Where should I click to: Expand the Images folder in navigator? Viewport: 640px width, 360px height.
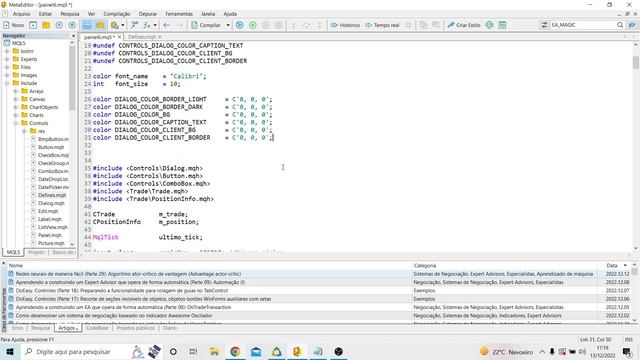coord(7,75)
